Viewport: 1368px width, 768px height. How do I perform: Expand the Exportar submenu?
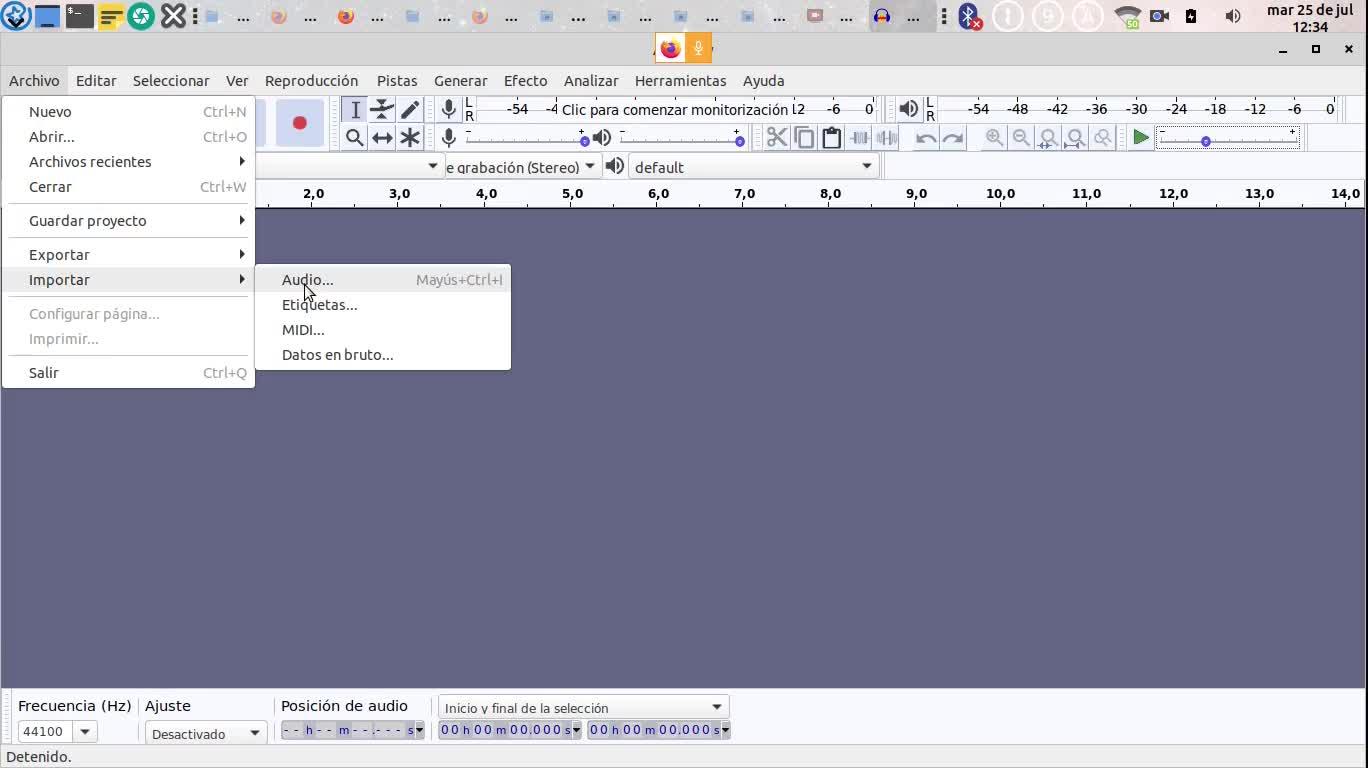(128, 255)
